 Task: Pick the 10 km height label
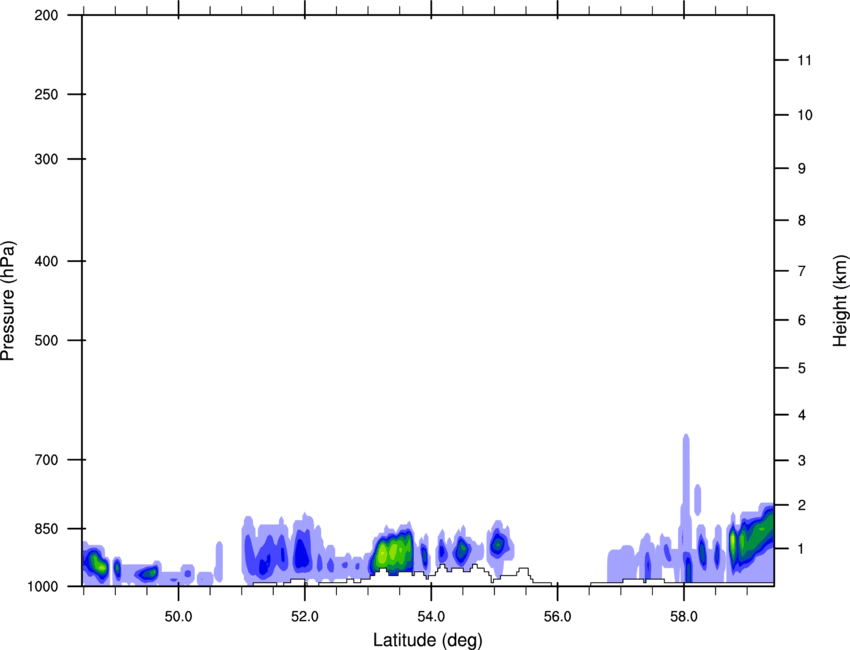click(805, 115)
